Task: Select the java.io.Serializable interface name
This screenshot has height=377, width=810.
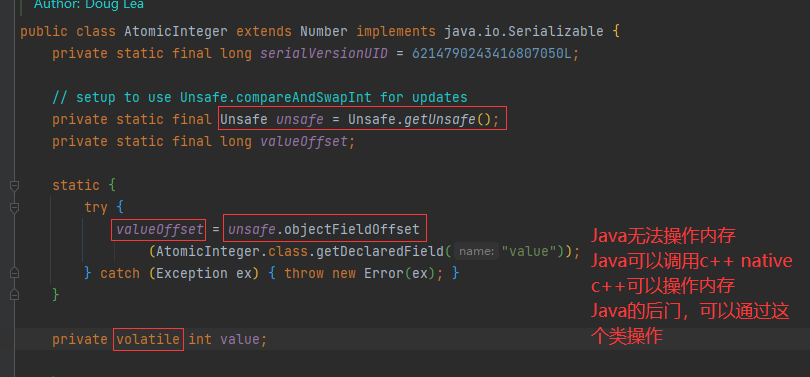Action: 523,32
